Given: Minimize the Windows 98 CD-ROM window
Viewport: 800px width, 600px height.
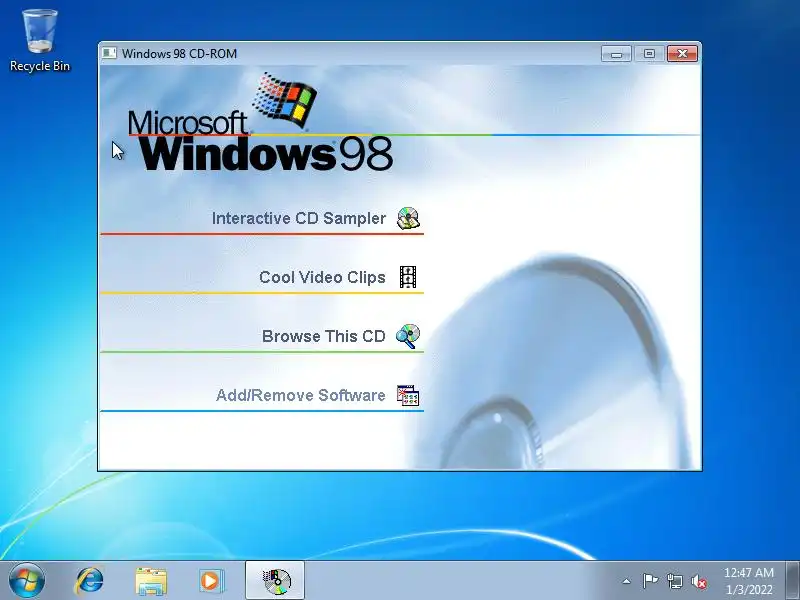Looking at the screenshot, I should pyautogui.click(x=616, y=54).
